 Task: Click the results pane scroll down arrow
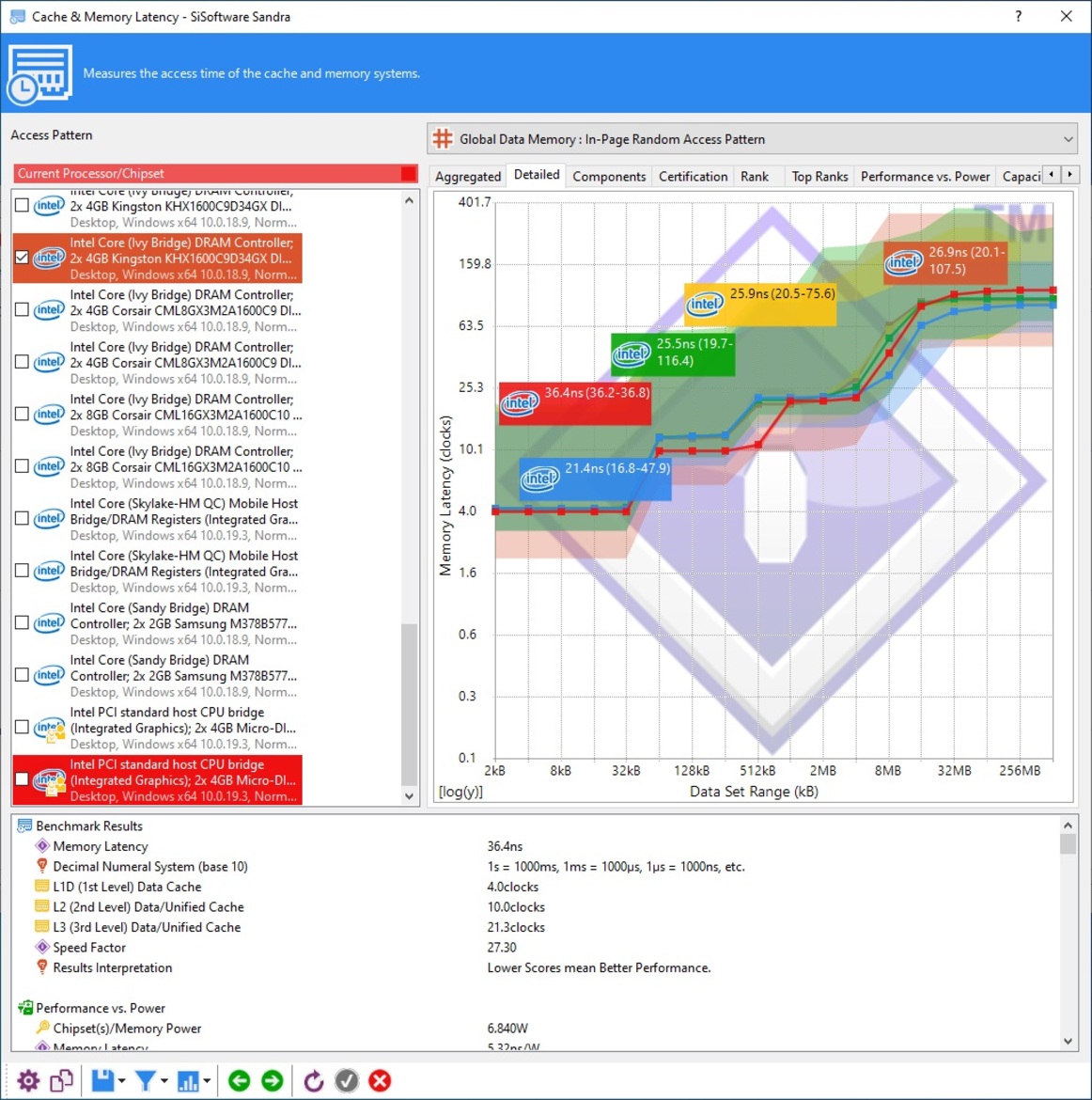click(1068, 1042)
